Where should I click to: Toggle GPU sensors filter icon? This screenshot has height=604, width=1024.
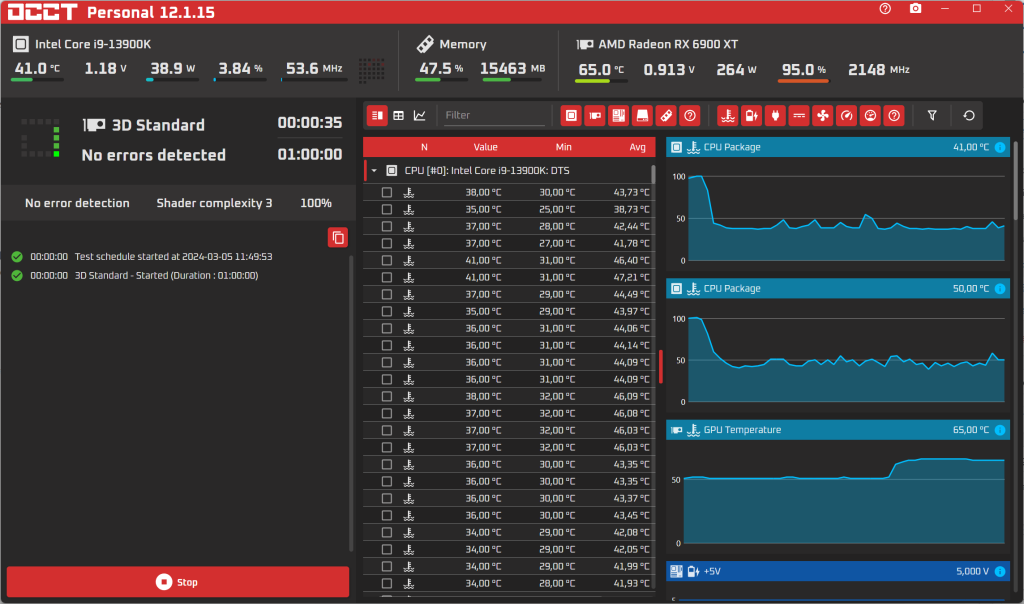pos(595,116)
